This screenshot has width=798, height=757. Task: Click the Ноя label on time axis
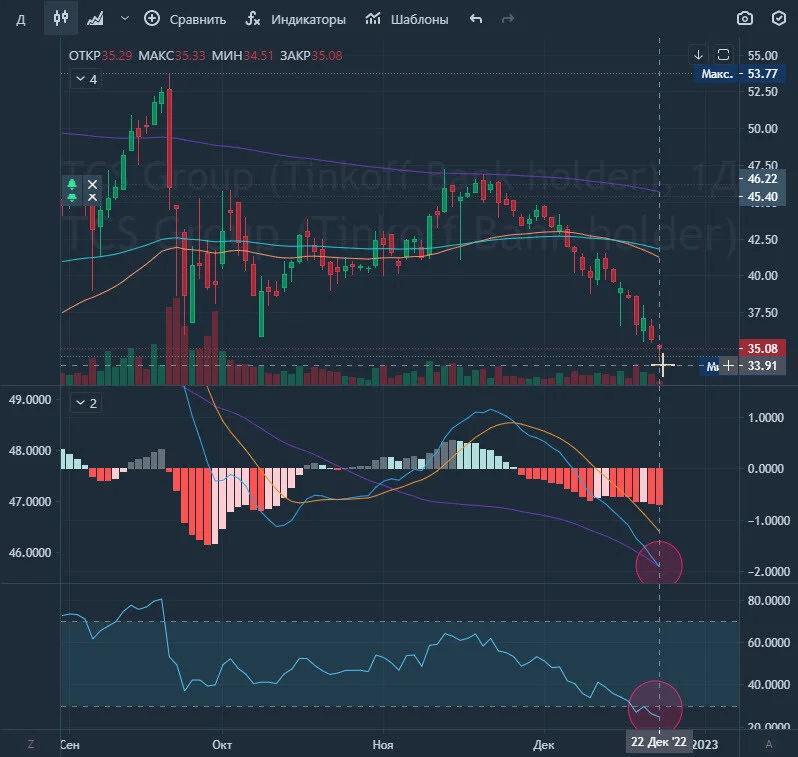click(x=383, y=745)
